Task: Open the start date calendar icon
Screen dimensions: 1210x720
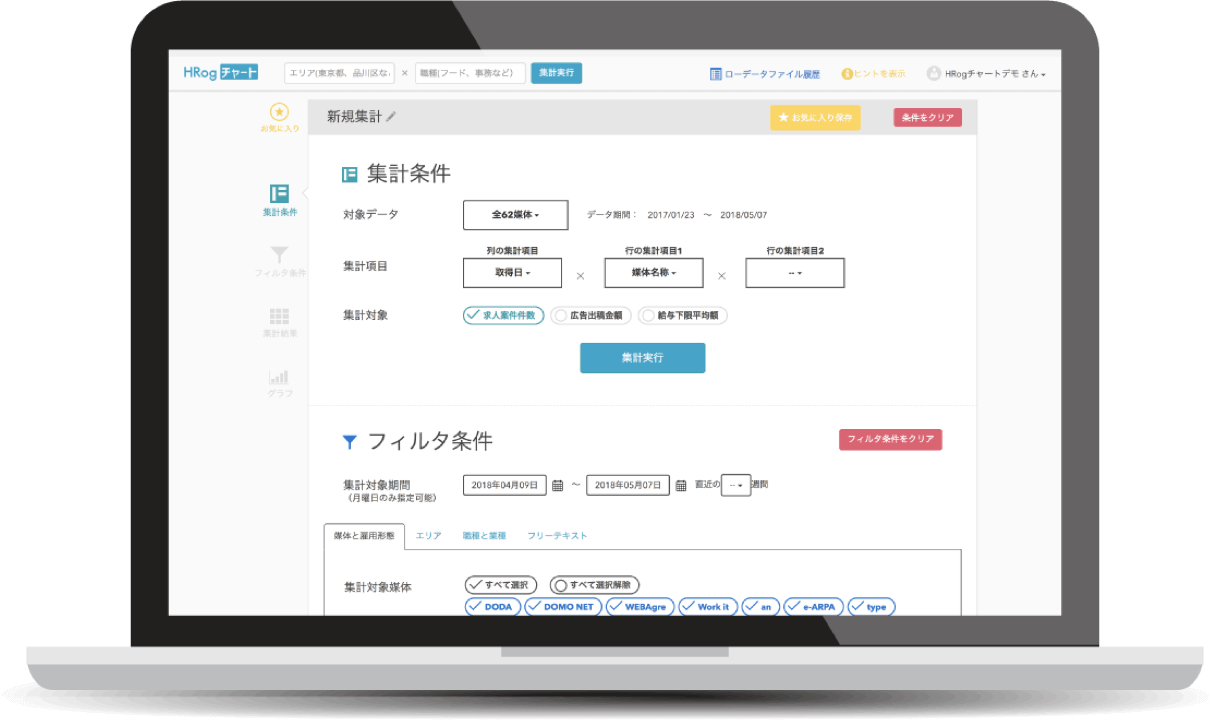Action: [x=558, y=485]
